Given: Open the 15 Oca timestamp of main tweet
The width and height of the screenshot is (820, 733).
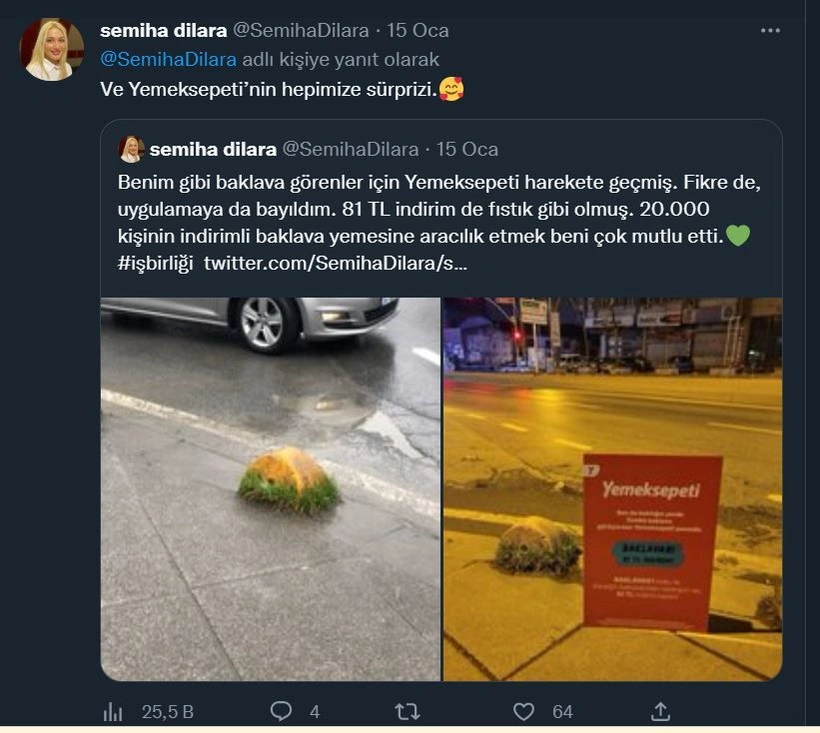Looking at the screenshot, I should (417, 31).
